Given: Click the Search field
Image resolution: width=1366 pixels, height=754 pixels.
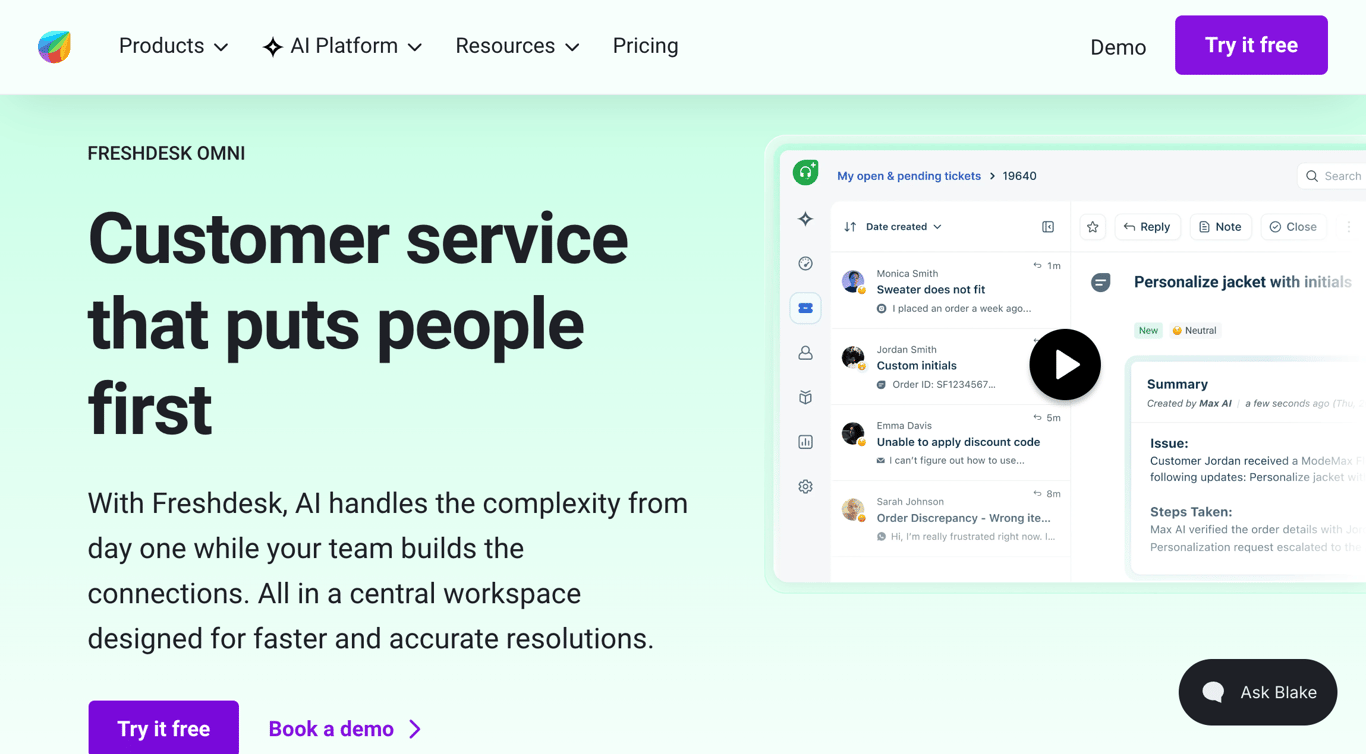Looking at the screenshot, I should (x=1332, y=176).
